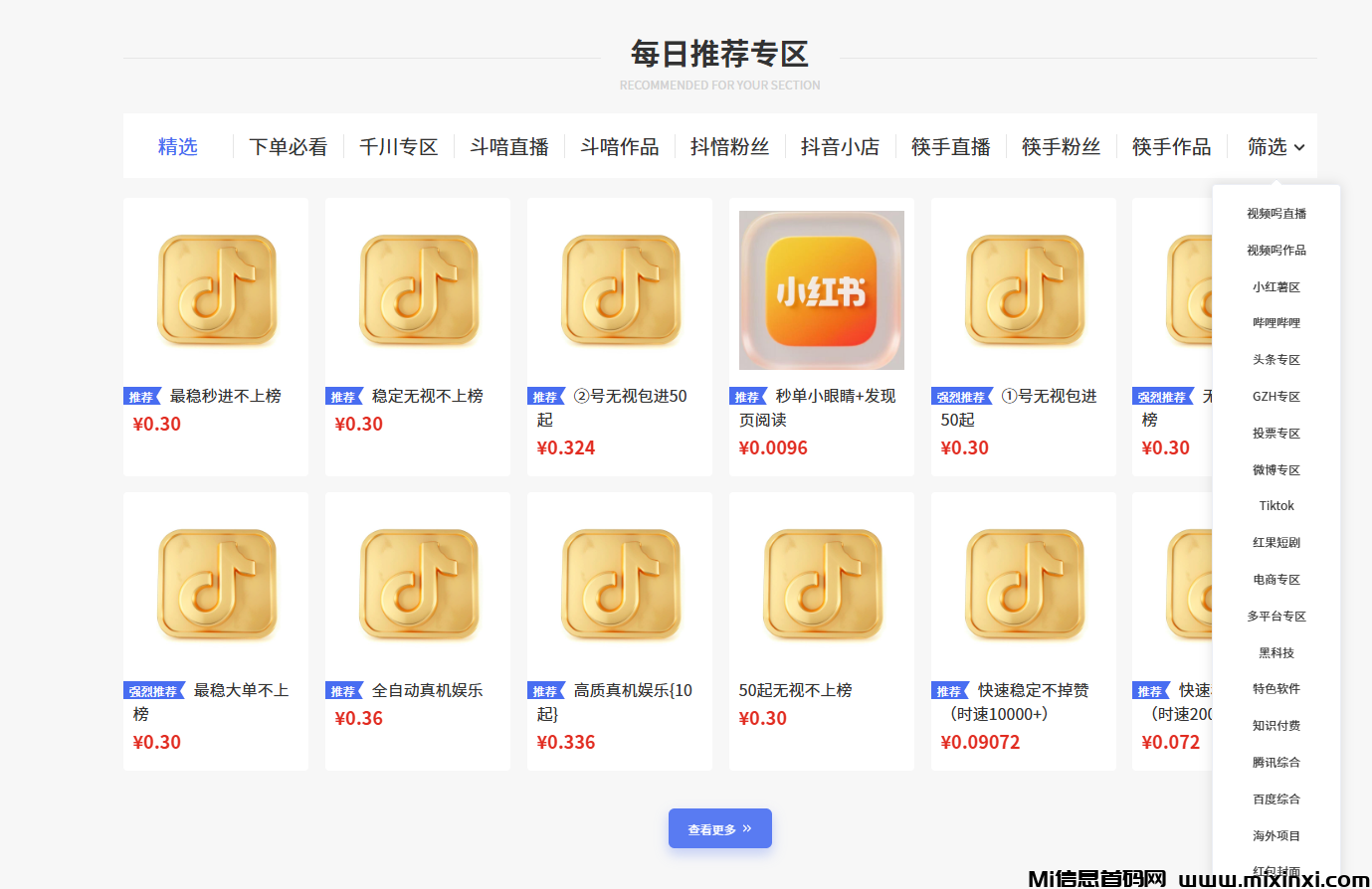Click the gold icon for 最稳秒进不上榜
The width and height of the screenshot is (1372, 889).
point(217,290)
